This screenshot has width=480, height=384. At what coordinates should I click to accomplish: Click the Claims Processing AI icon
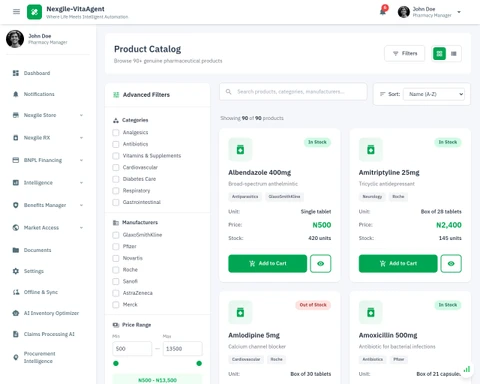16,334
